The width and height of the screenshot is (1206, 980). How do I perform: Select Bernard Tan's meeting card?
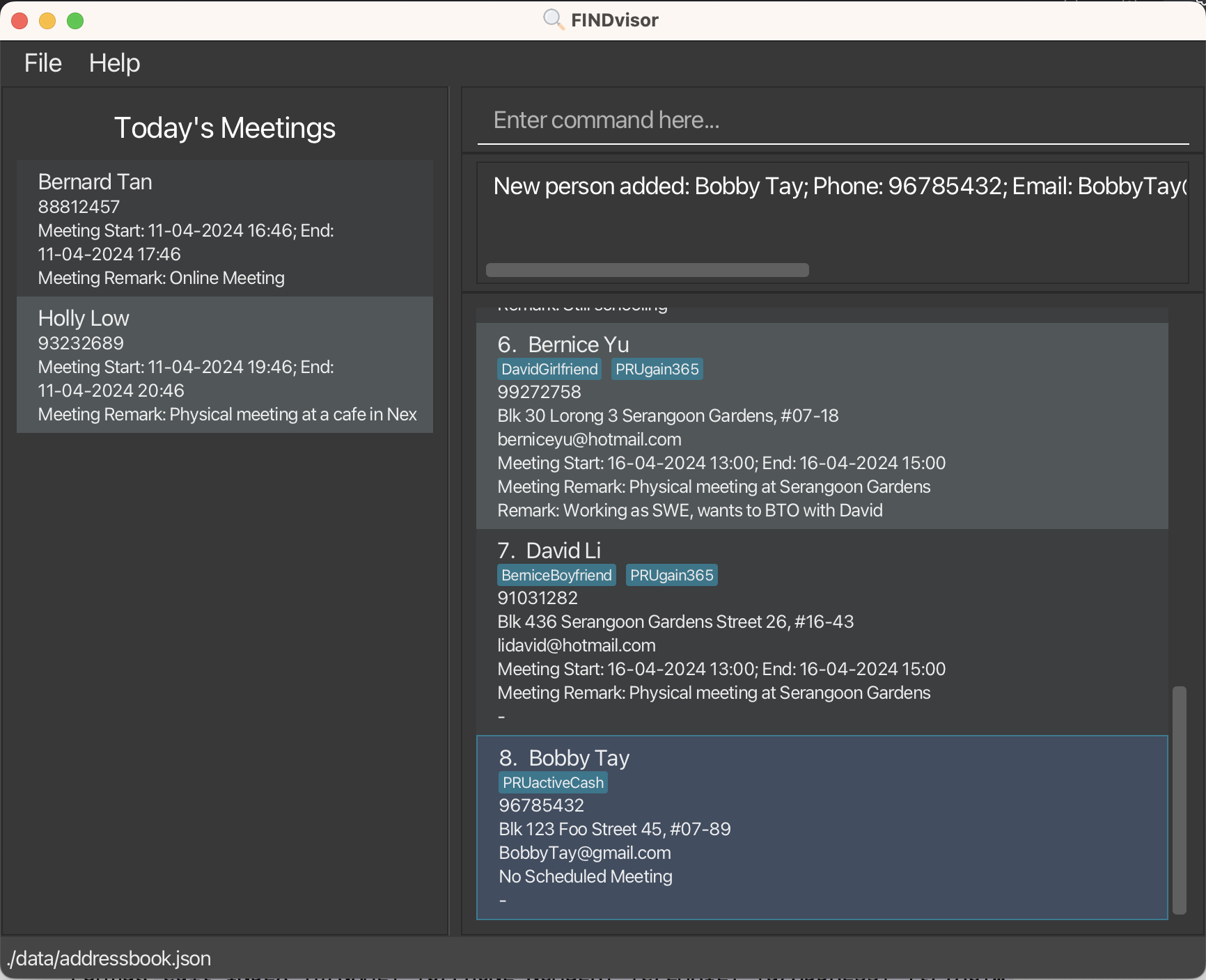(225, 228)
